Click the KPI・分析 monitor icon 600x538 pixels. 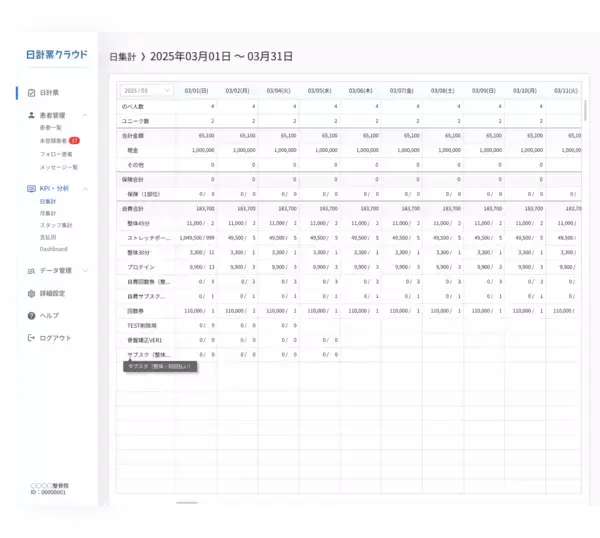coord(31,188)
